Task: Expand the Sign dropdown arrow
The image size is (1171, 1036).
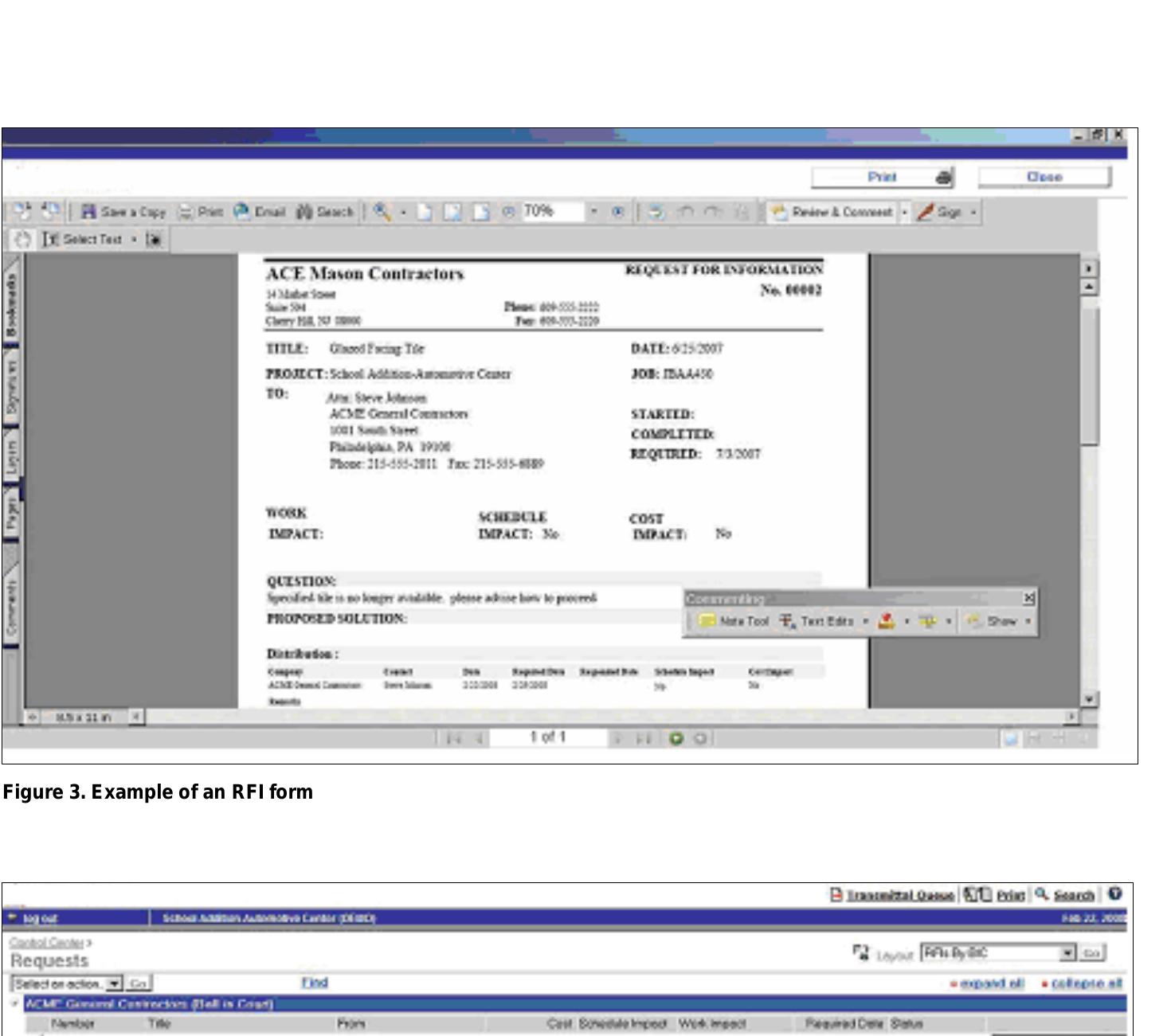Action: coord(973,213)
